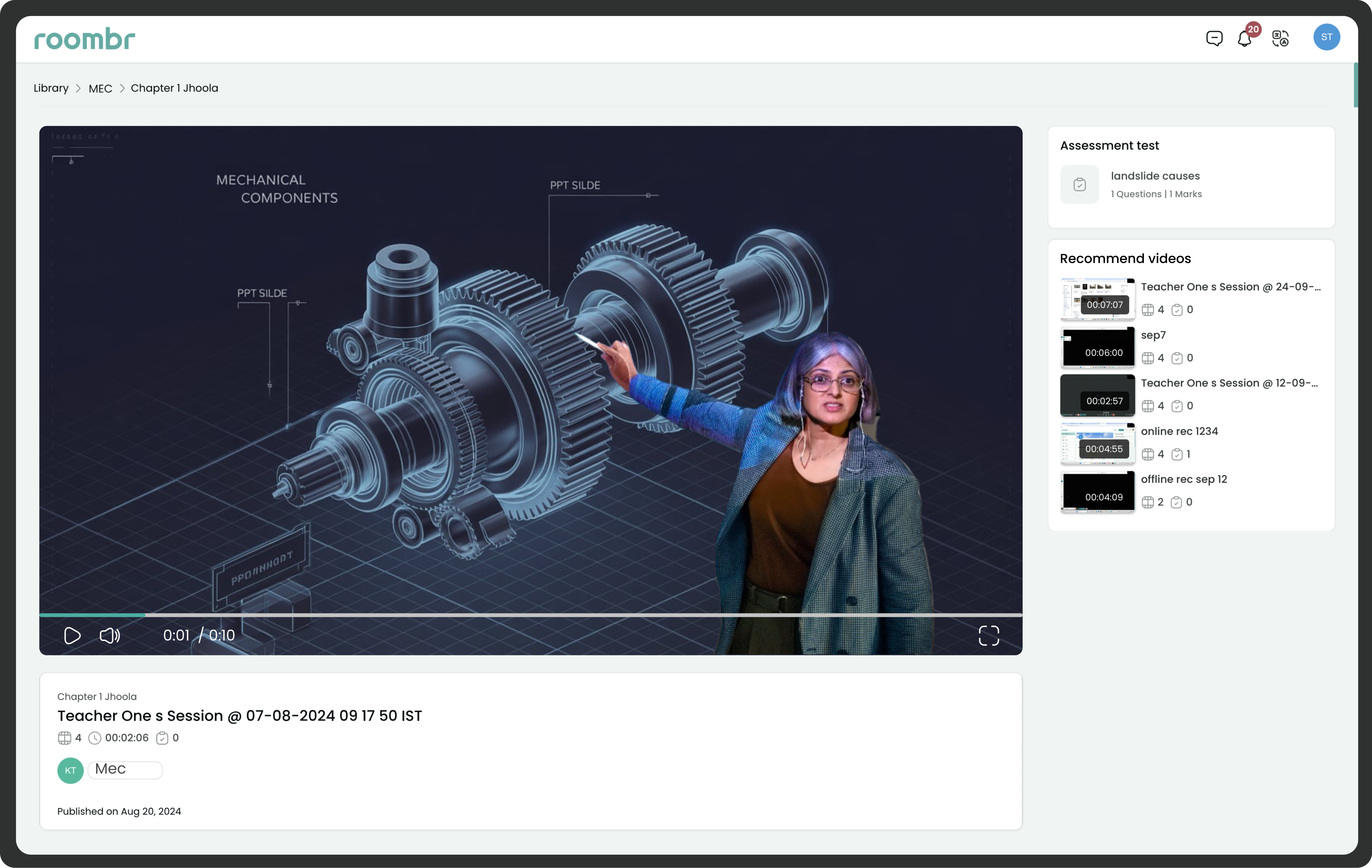1372x868 pixels.
Task: Click the roombr logo
Action: click(84, 39)
